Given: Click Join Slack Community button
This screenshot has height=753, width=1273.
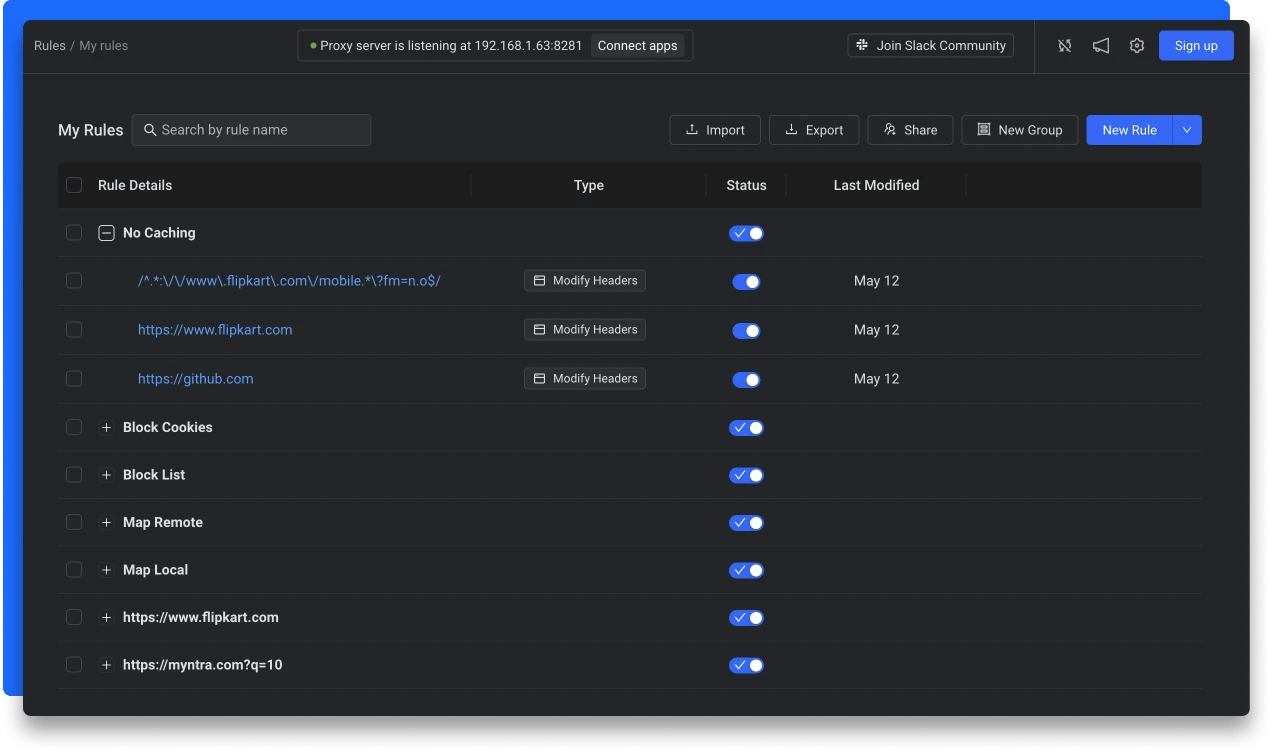Looking at the screenshot, I should click(931, 46).
